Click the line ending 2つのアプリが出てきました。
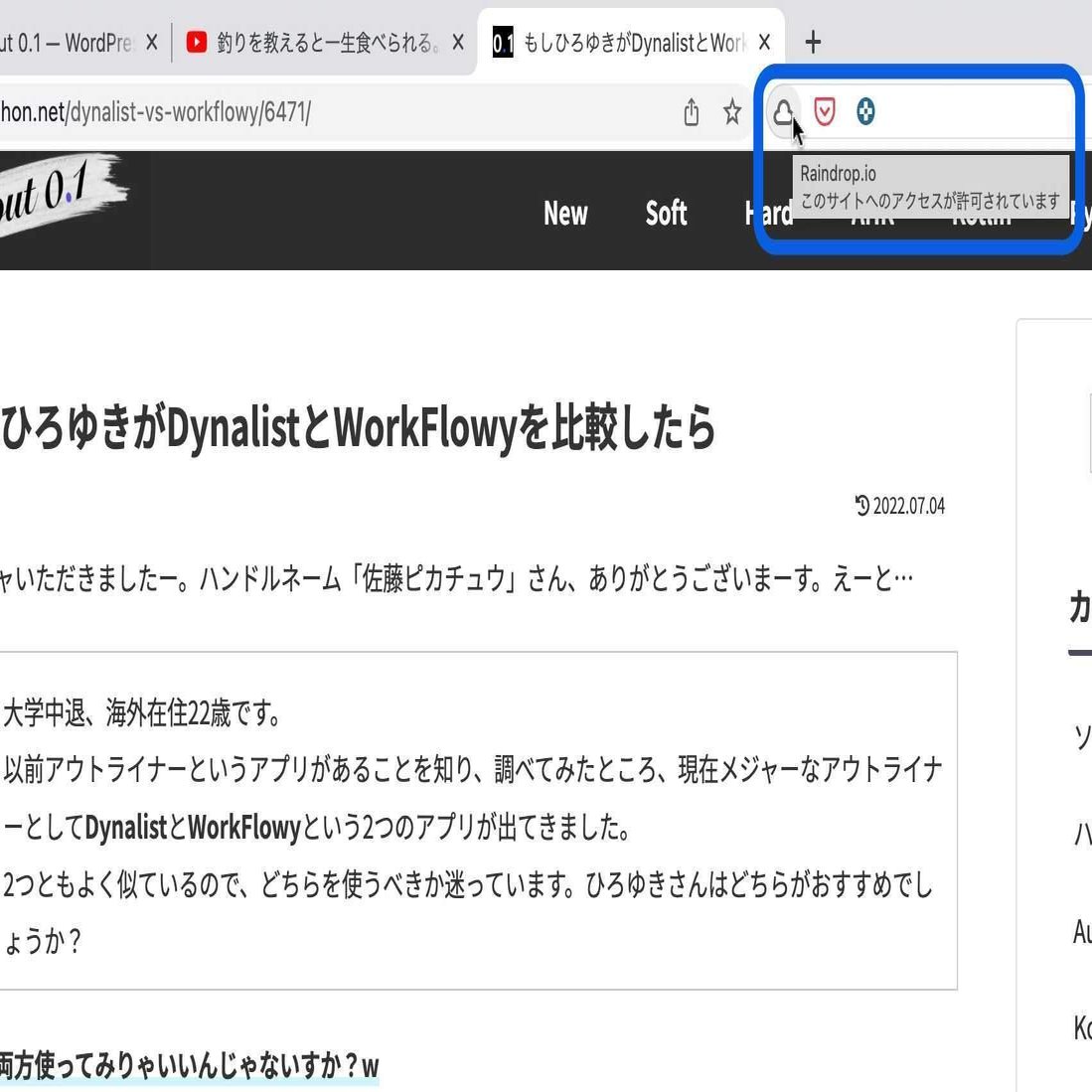1092x1092 pixels. pos(317,828)
